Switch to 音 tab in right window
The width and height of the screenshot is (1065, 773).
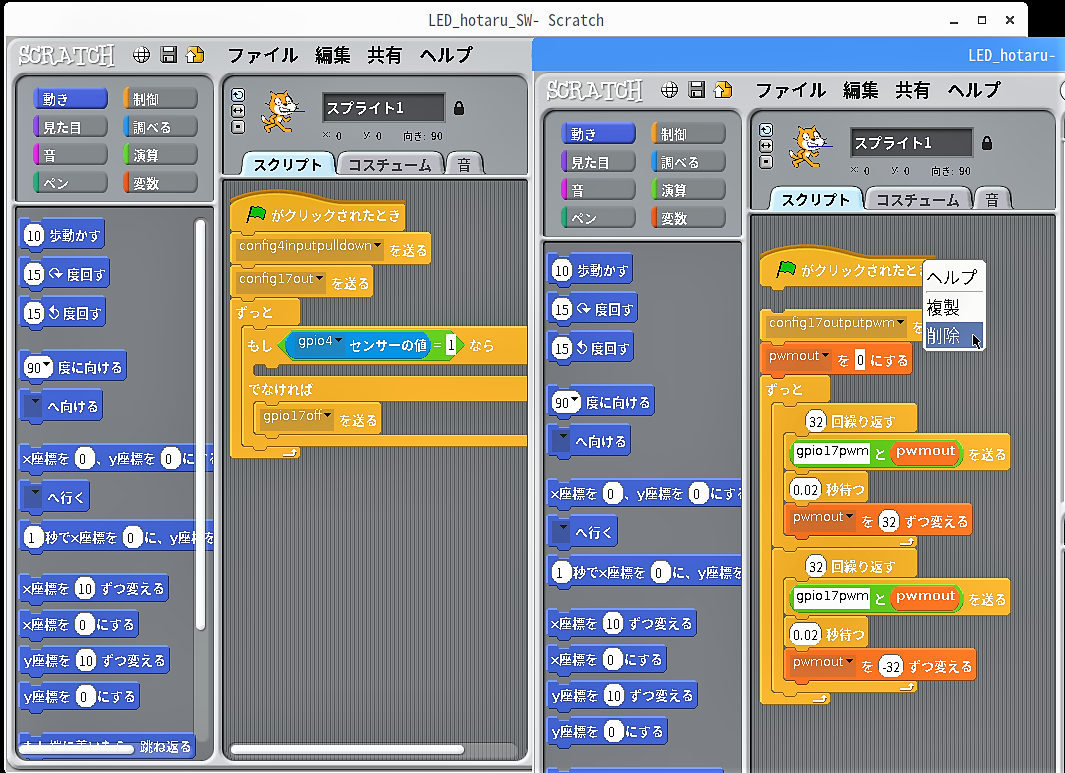coord(992,200)
